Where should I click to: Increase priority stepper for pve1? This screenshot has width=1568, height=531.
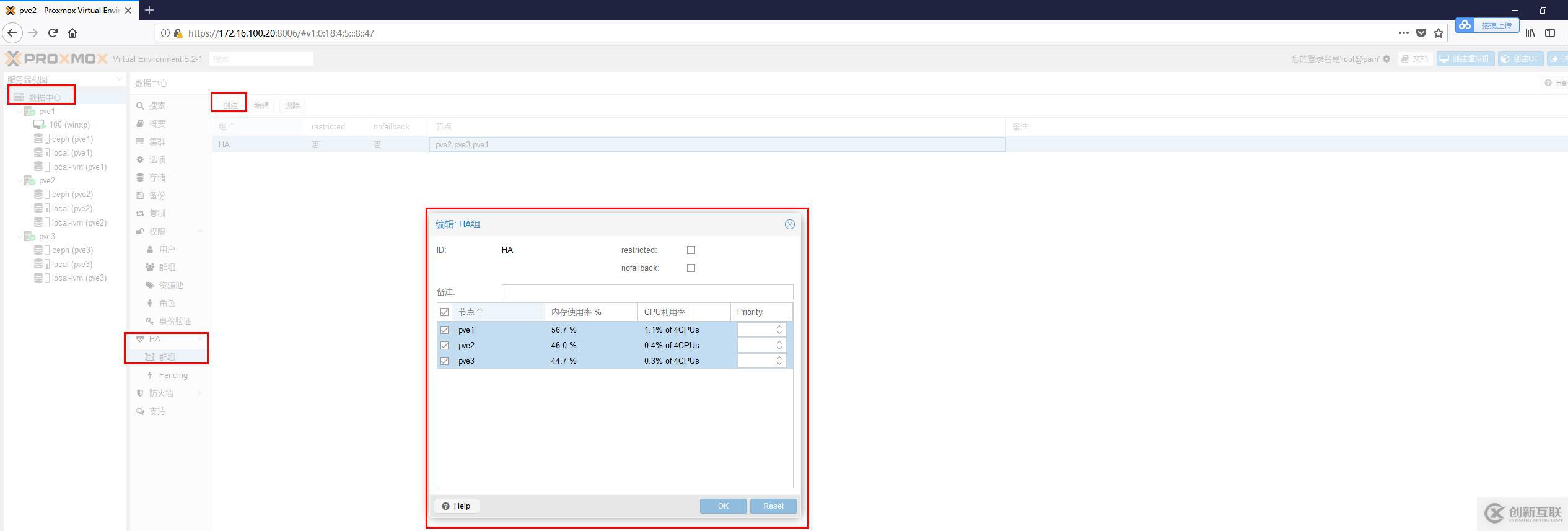(779, 327)
